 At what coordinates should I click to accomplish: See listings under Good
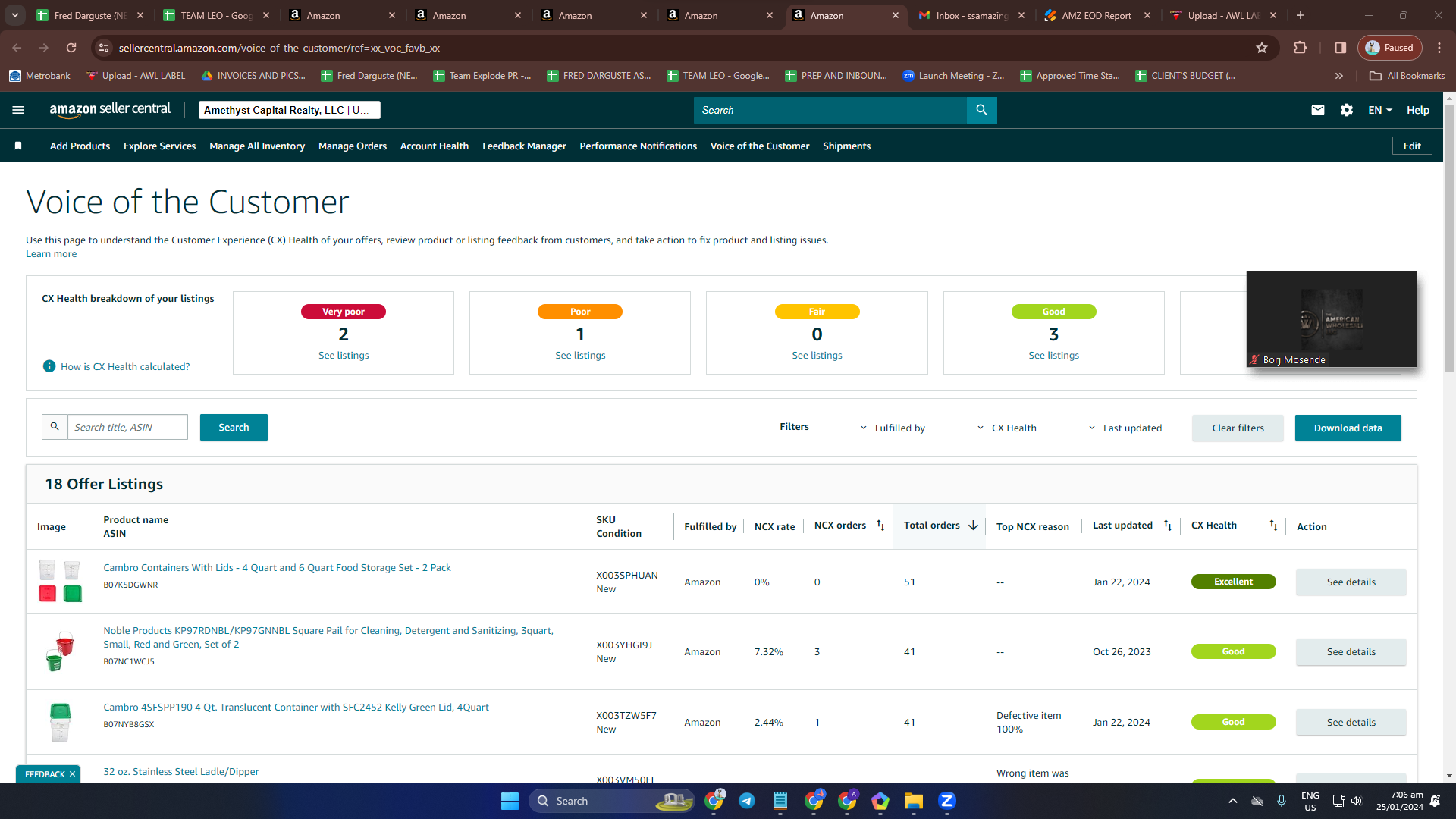tap(1053, 355)
